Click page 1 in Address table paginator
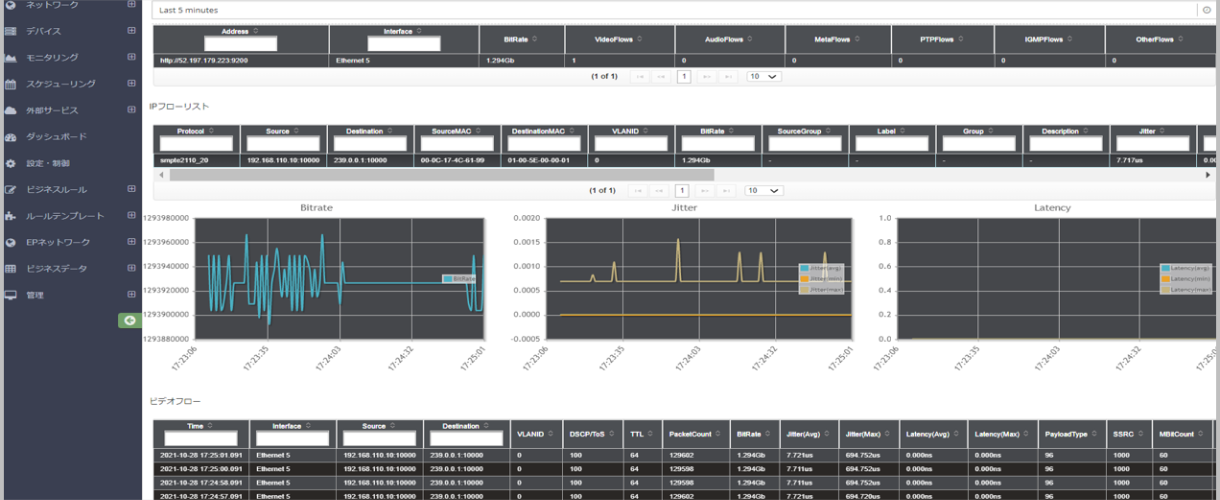Screen dimensions: 1220x500 click(x=683, y=76)
